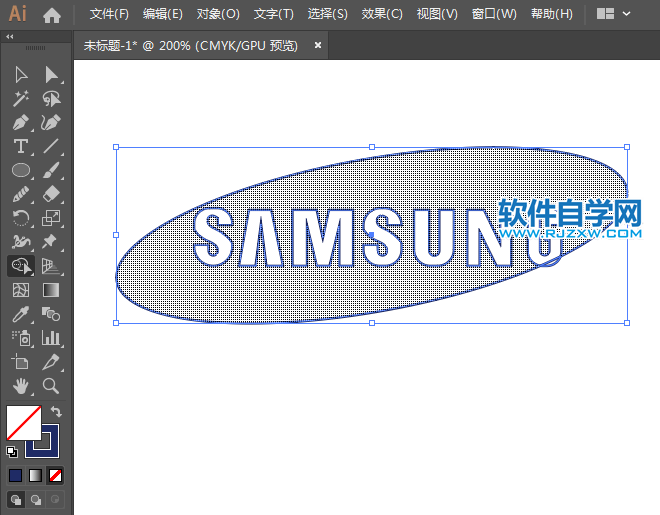
Task: Select the Shape Builder tool
Action: click(21, 266)
